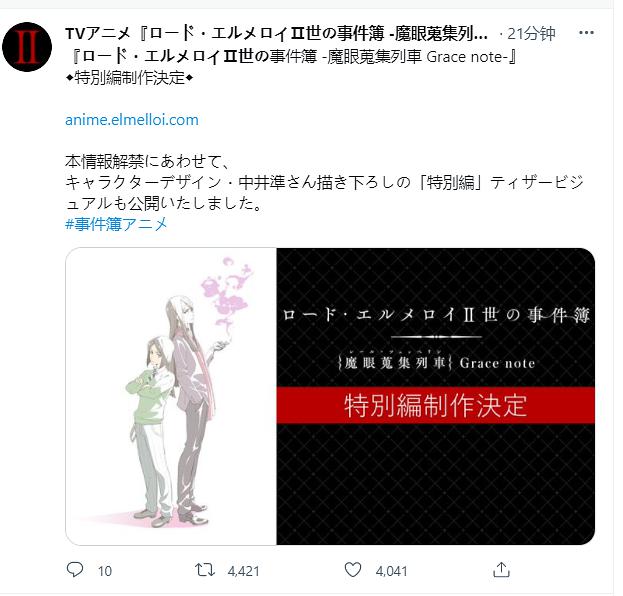Click the reply speech bubble icon

pos(75,570)
